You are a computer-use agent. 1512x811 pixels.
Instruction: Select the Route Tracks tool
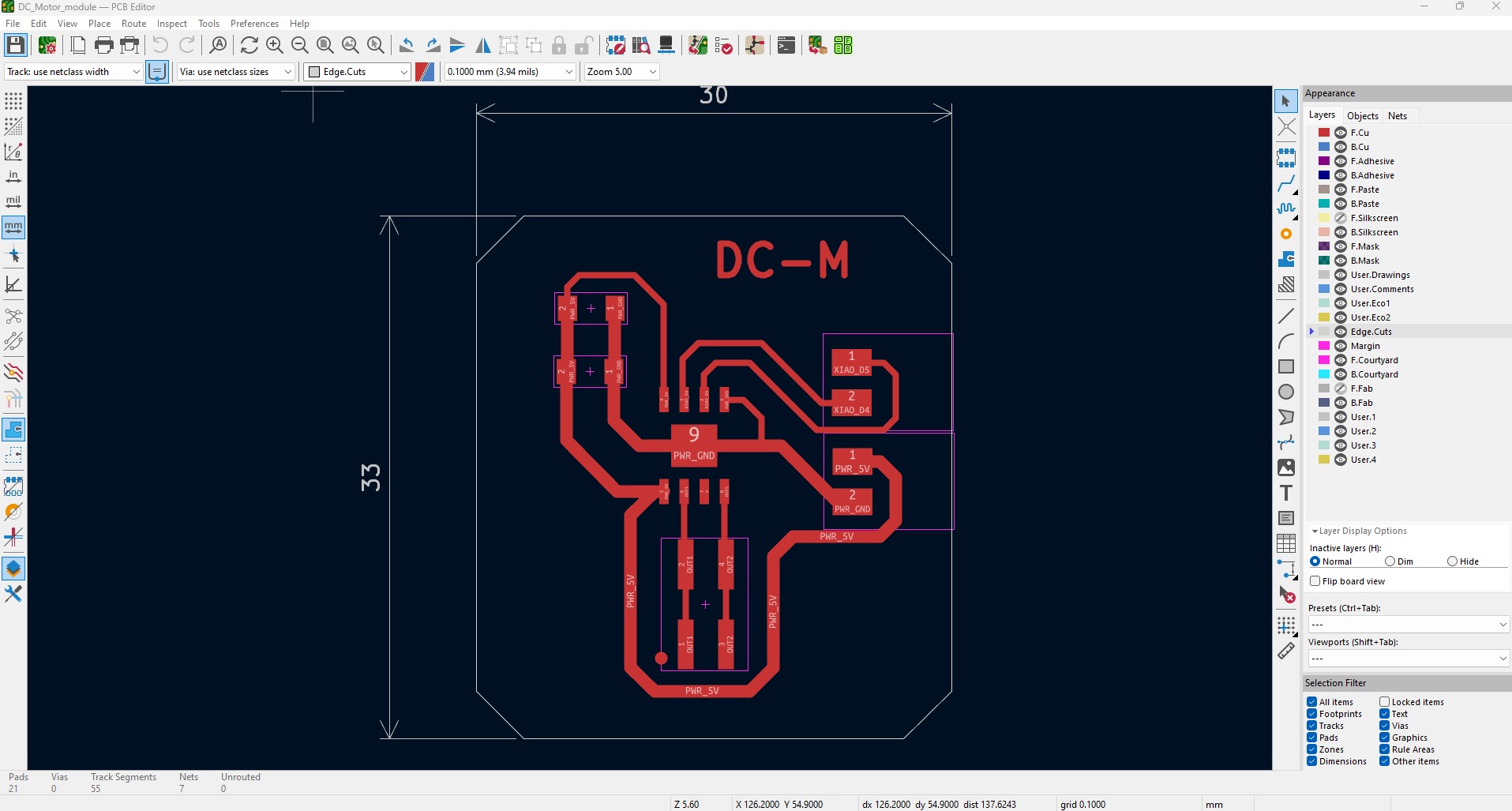click(x=1286, y=183)
